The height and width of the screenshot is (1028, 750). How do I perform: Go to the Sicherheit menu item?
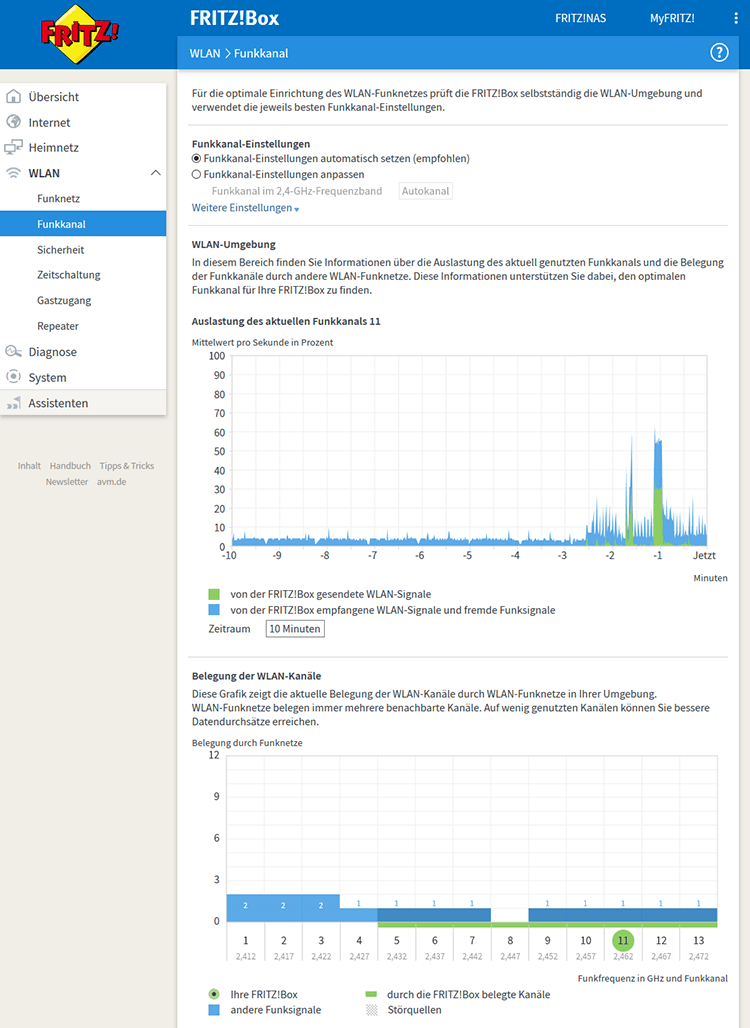pos(61,250)
